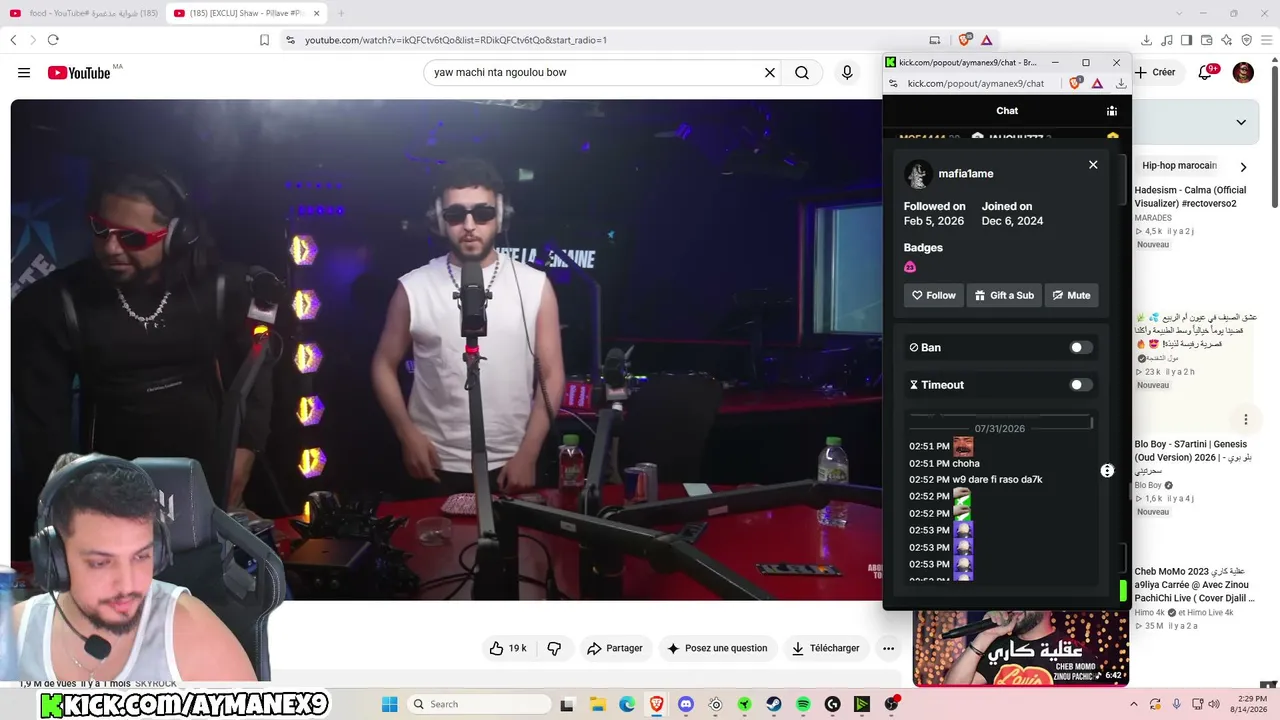Switch to the food YouTube tab
The height and width of the screenshot is (720, 1280).
click(83, 13)
